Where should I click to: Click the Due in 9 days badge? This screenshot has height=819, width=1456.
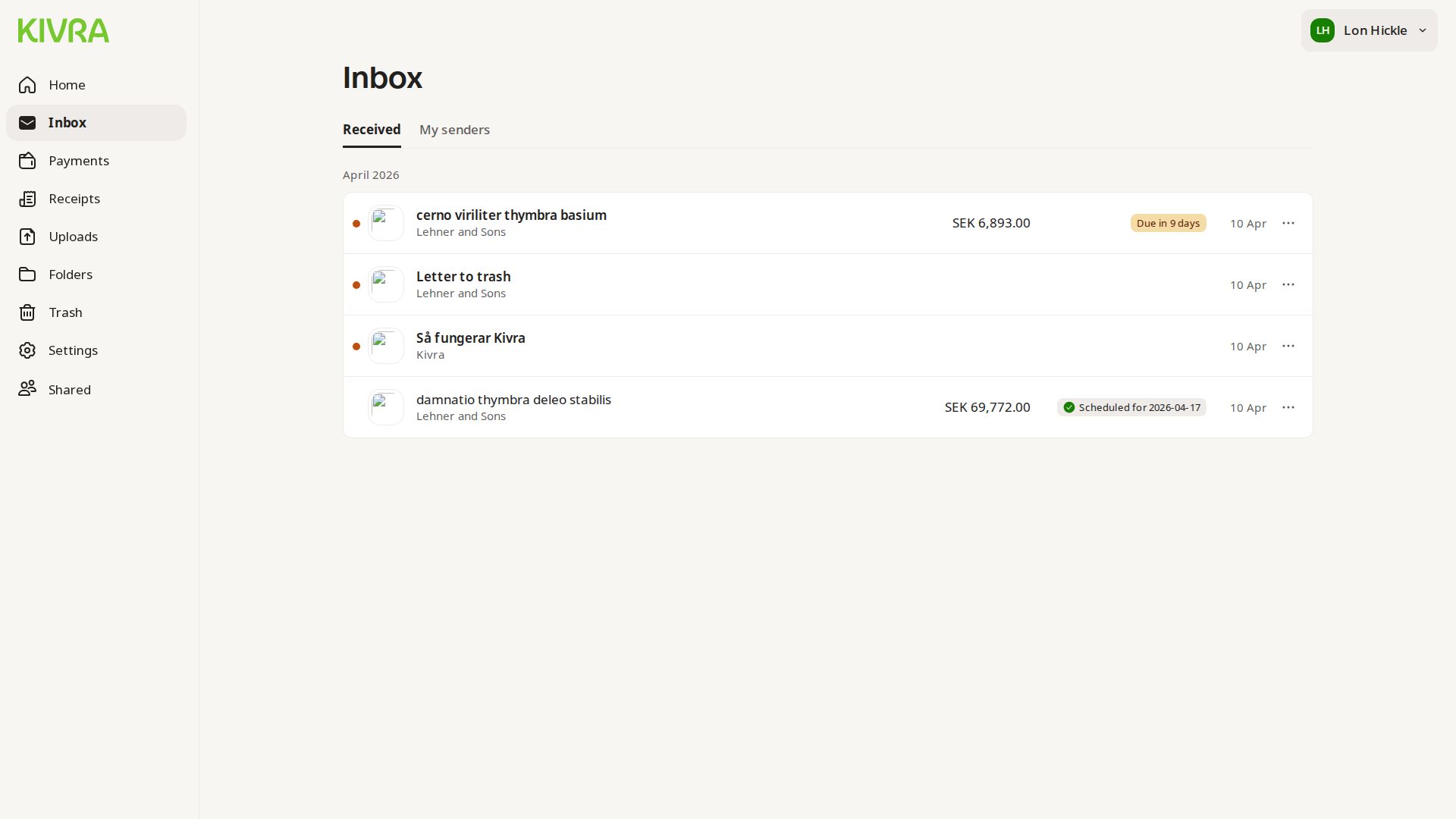click(1168, 223)
